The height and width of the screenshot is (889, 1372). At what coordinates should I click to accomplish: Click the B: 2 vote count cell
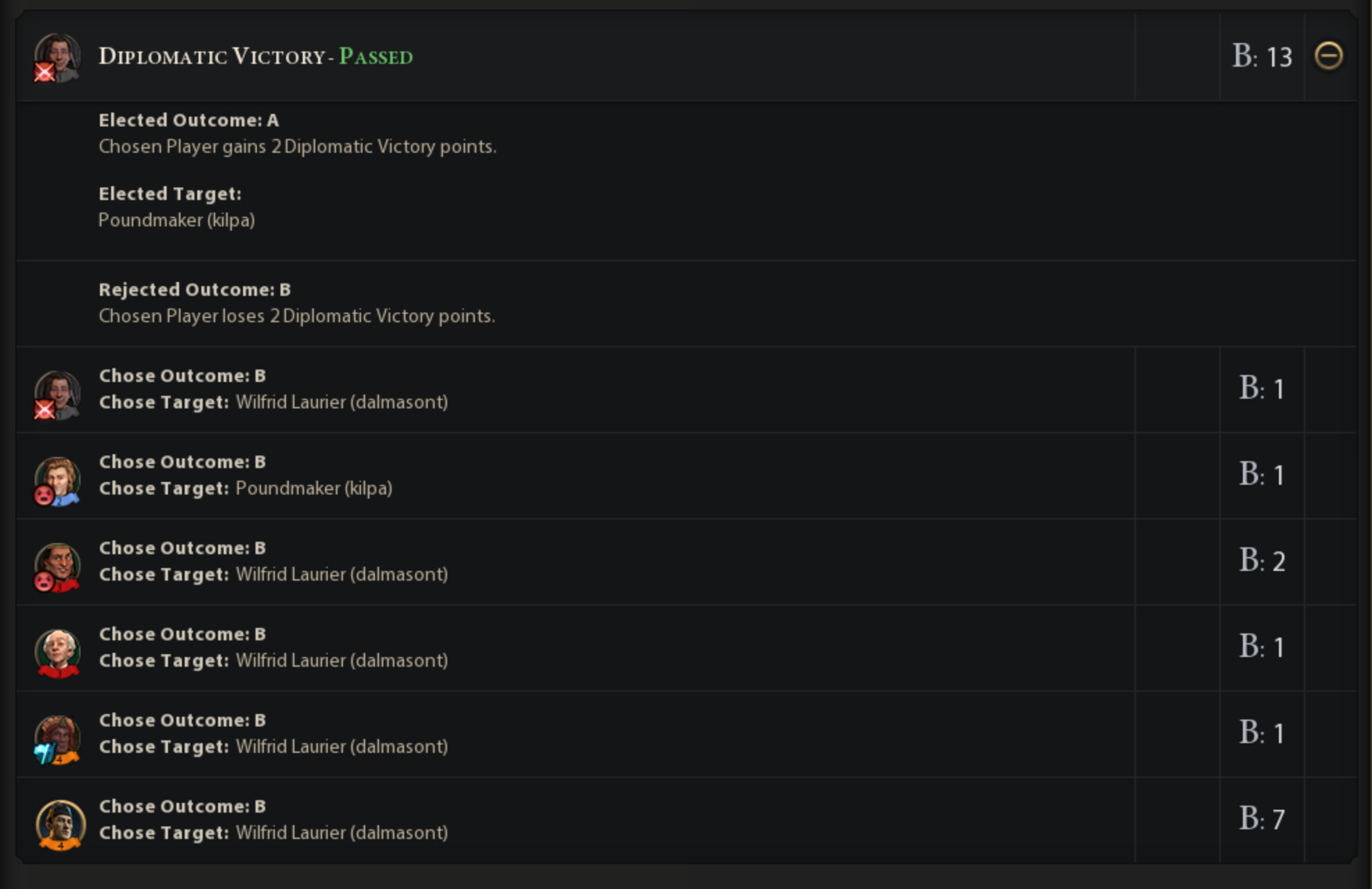[x=1262, y=561]
